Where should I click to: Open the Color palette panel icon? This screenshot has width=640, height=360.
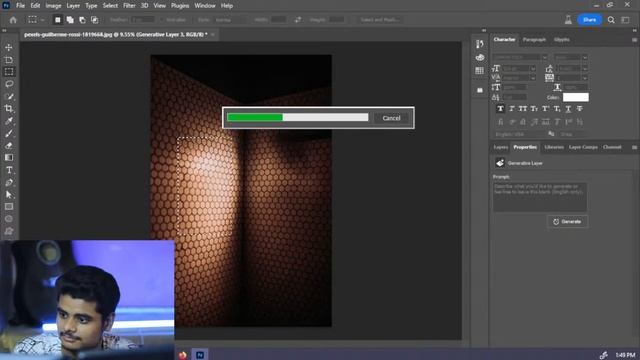point(480,58)
